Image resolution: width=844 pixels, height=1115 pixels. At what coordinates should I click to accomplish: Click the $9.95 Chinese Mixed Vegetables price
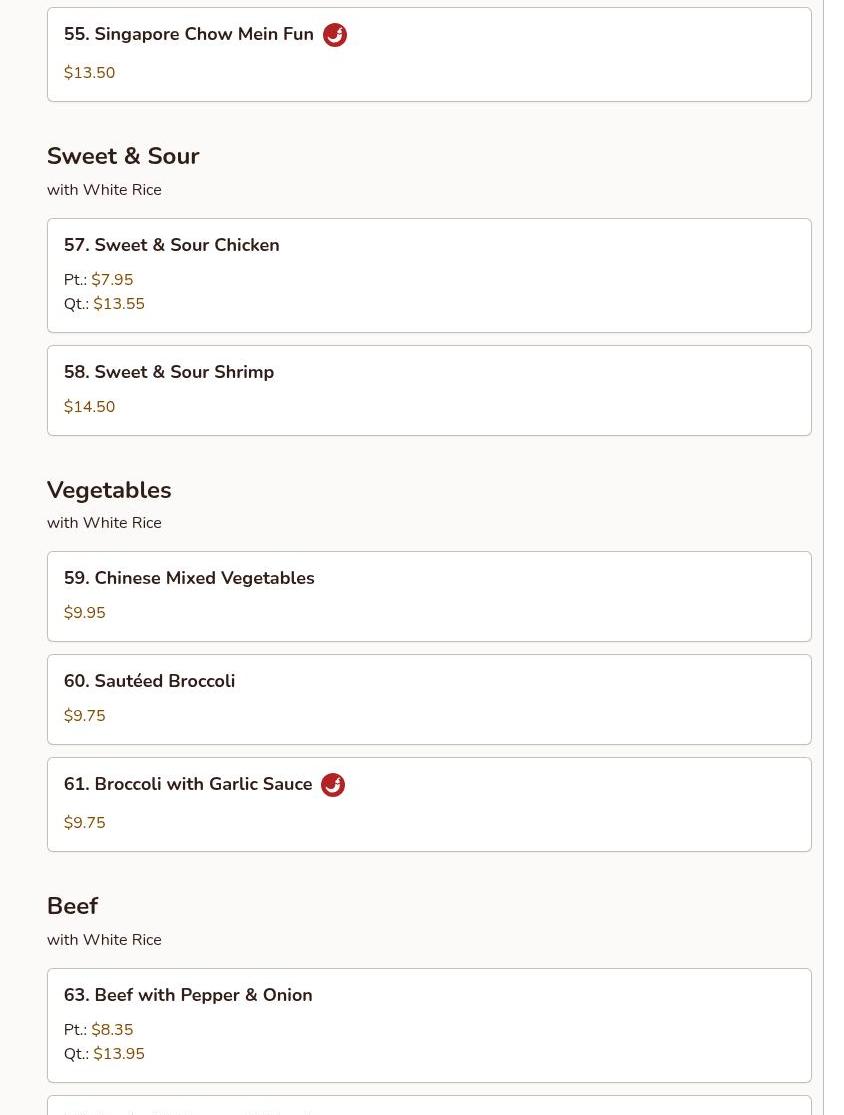point(84,613)
